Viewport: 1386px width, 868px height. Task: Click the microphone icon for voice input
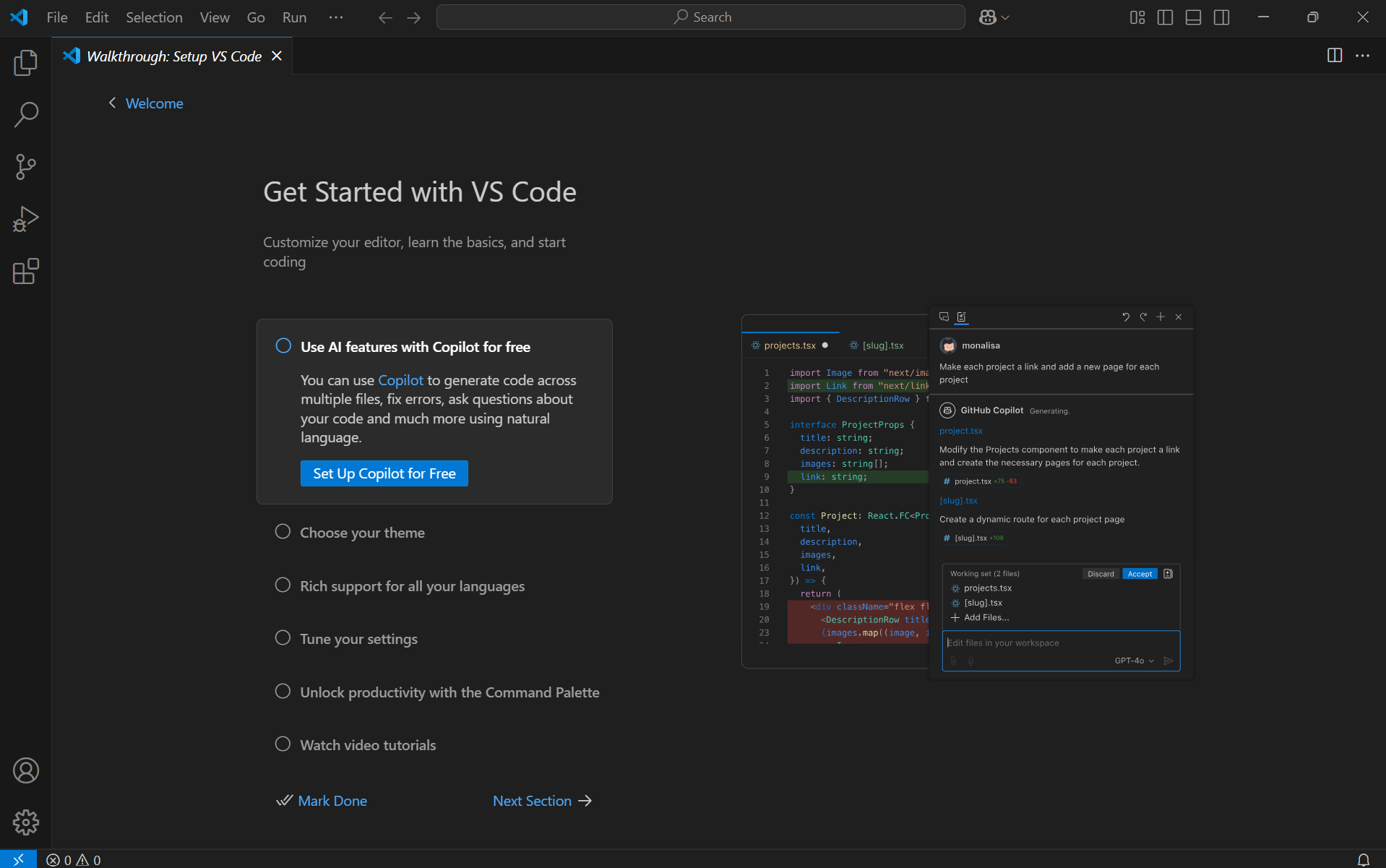[971, 661]
